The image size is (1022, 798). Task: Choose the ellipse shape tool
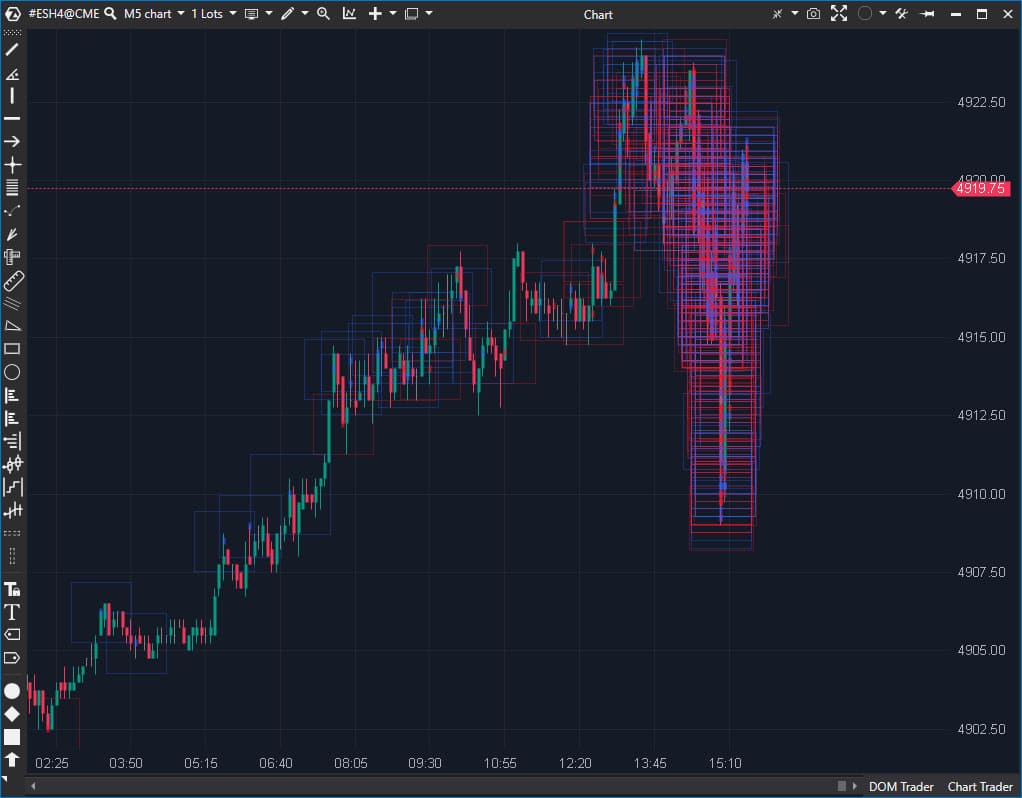pos(12,372)
